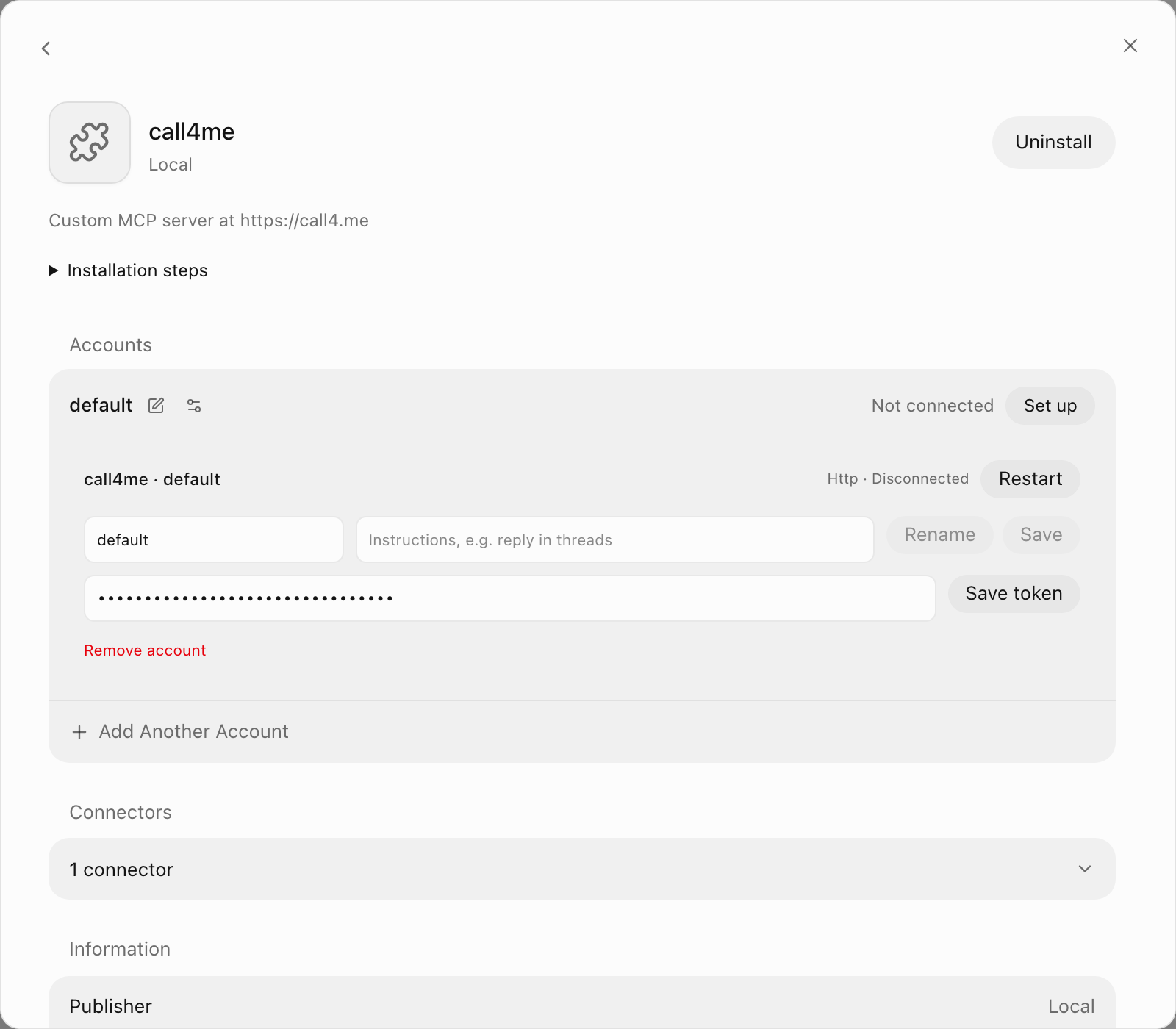Save the token
This screenshot has height=1029, width=1176.
[1014, 594]
